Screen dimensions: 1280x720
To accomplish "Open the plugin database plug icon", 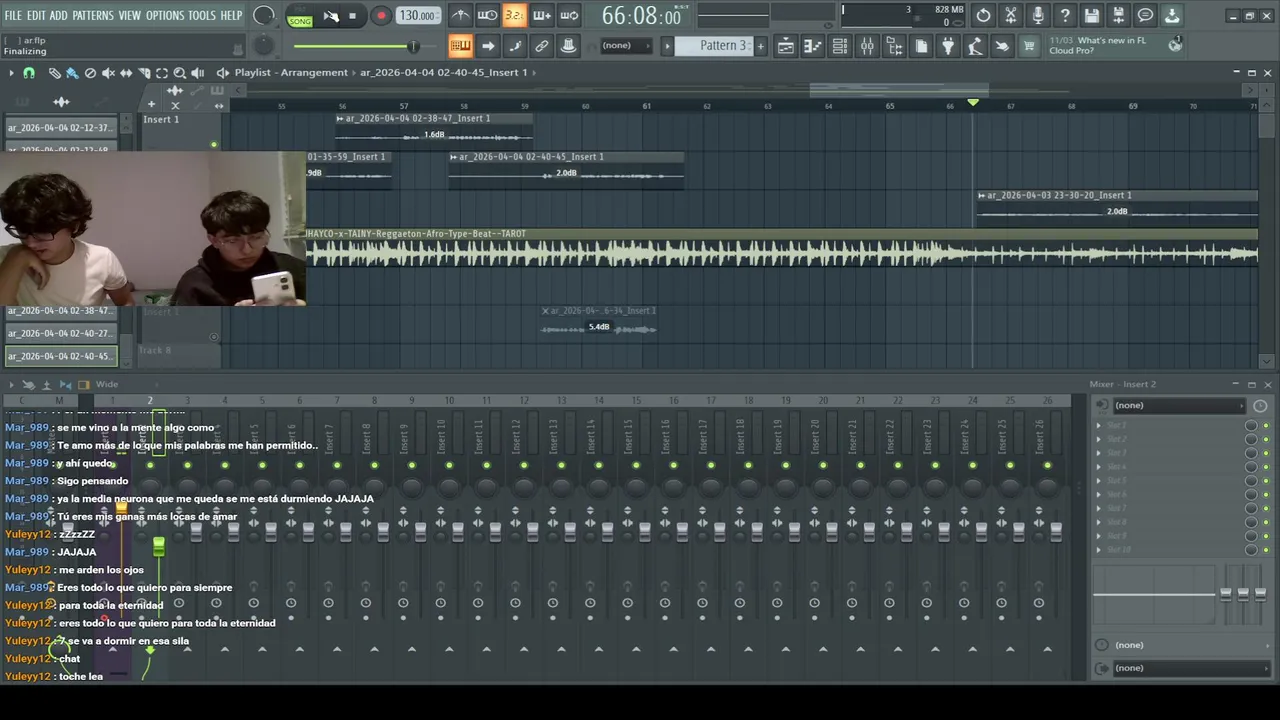I will tap(948, 46).
